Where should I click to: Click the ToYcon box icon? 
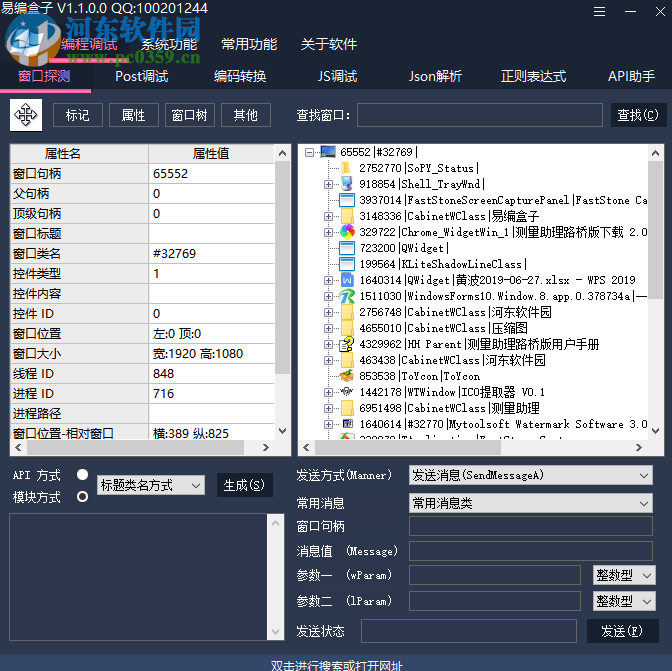pos(347,376)
